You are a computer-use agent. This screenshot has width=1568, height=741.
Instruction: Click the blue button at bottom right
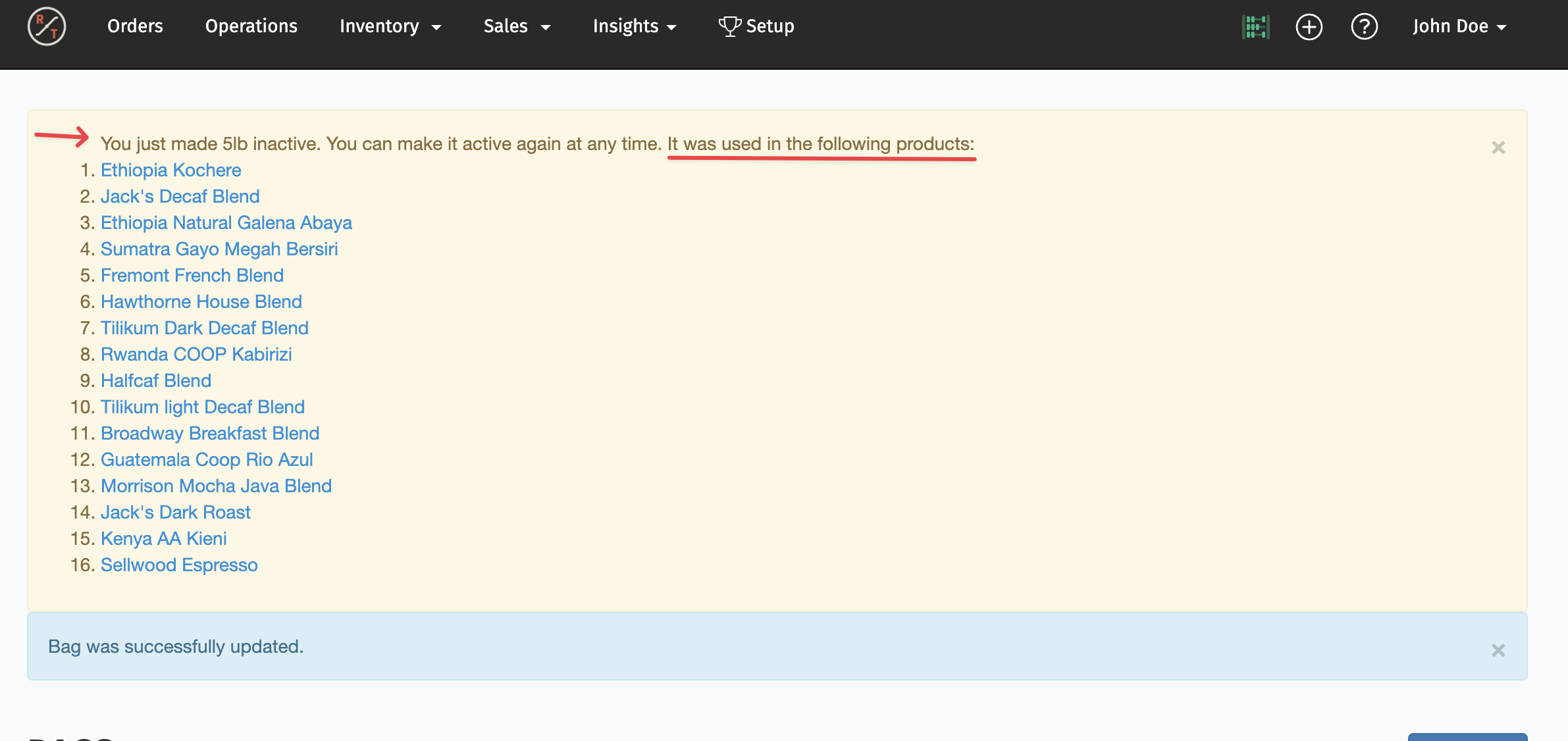click(1467, 737)
